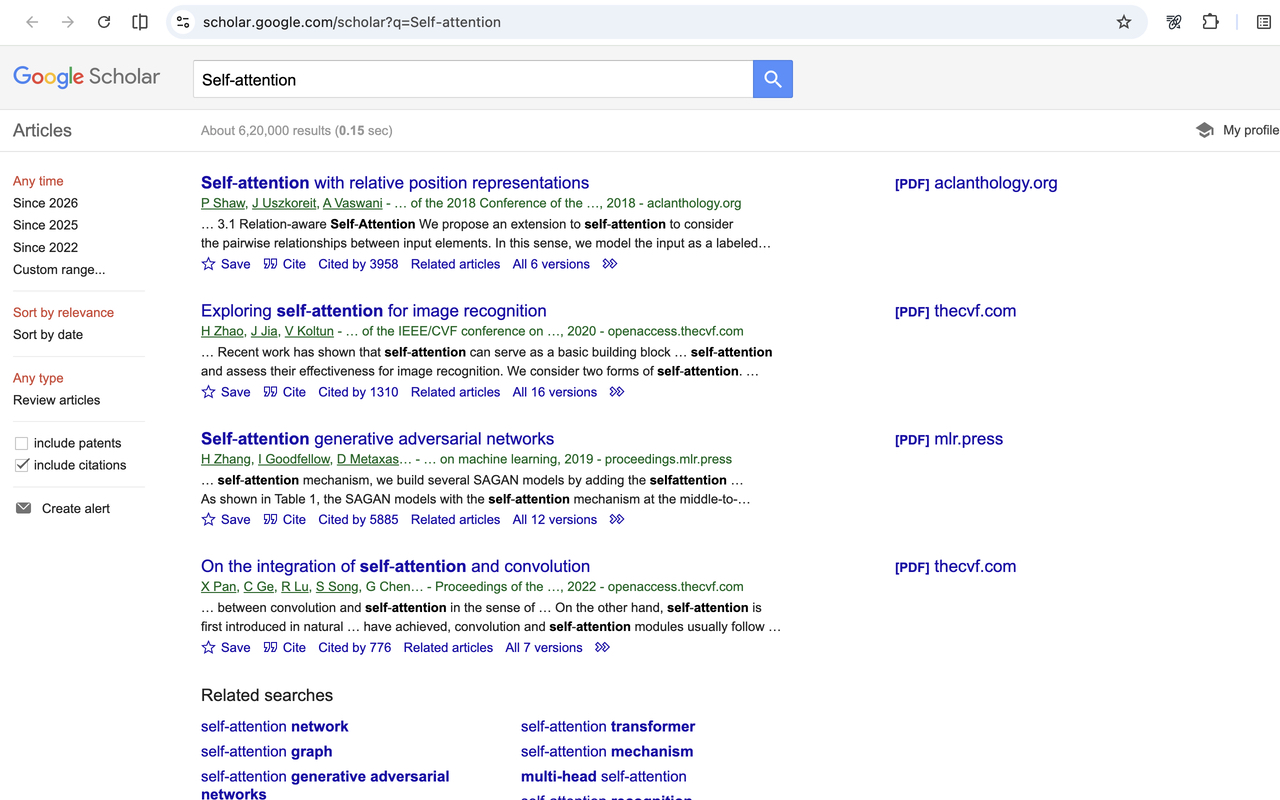
Task: Open Self-attention with relative position representations title
Action: [395, 182]
